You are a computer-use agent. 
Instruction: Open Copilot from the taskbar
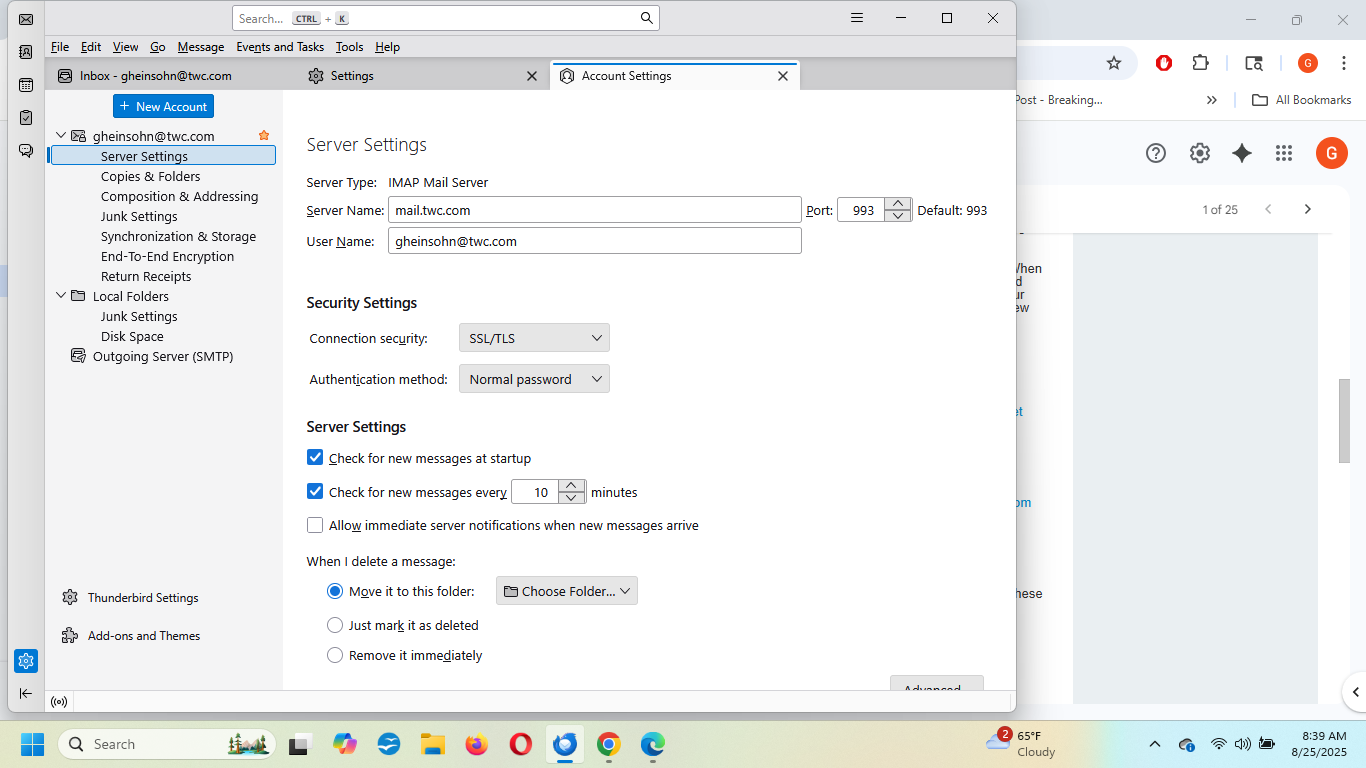(345, 744)
